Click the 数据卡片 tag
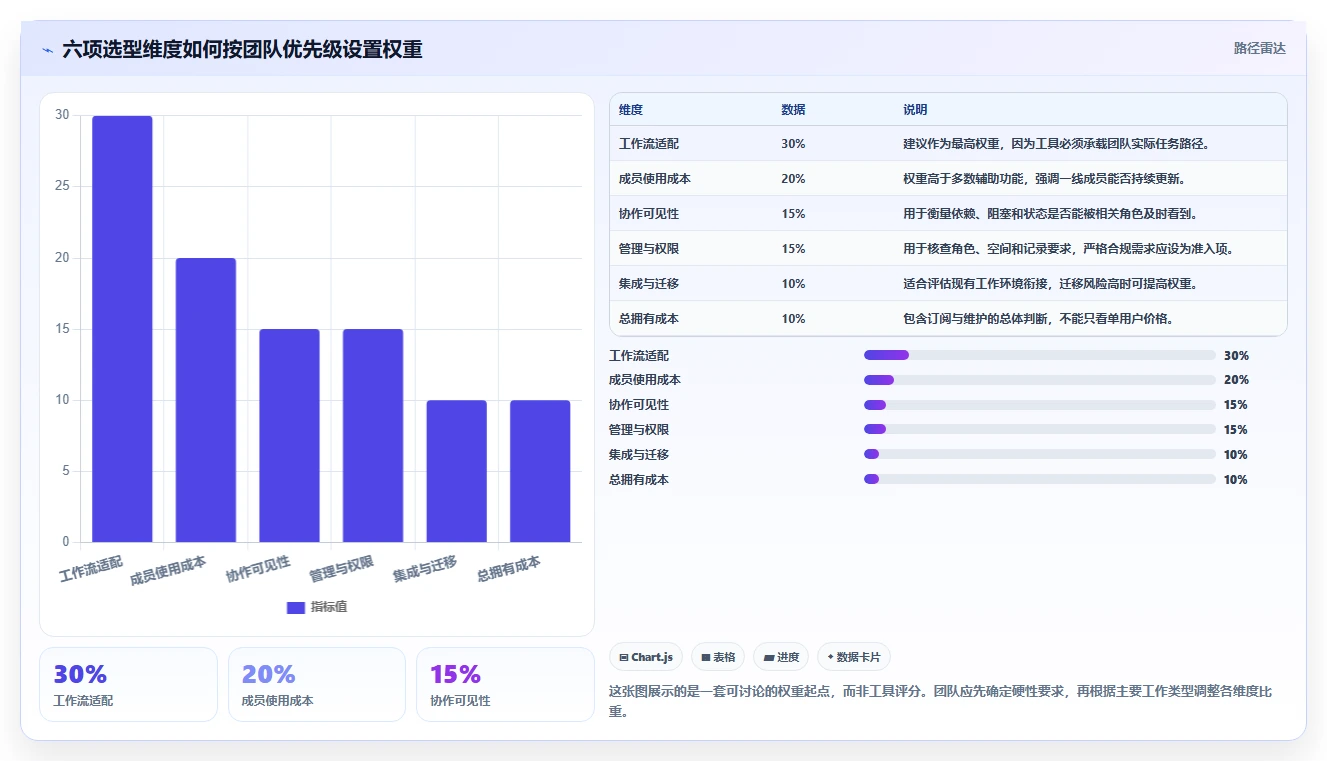 pos(854,657)
